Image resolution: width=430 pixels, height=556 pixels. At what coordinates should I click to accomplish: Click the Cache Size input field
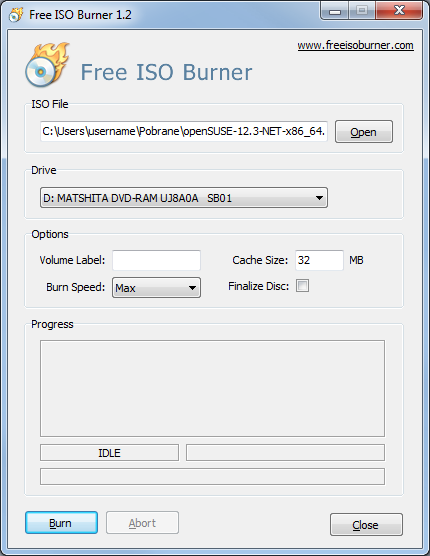coord(319,260)
